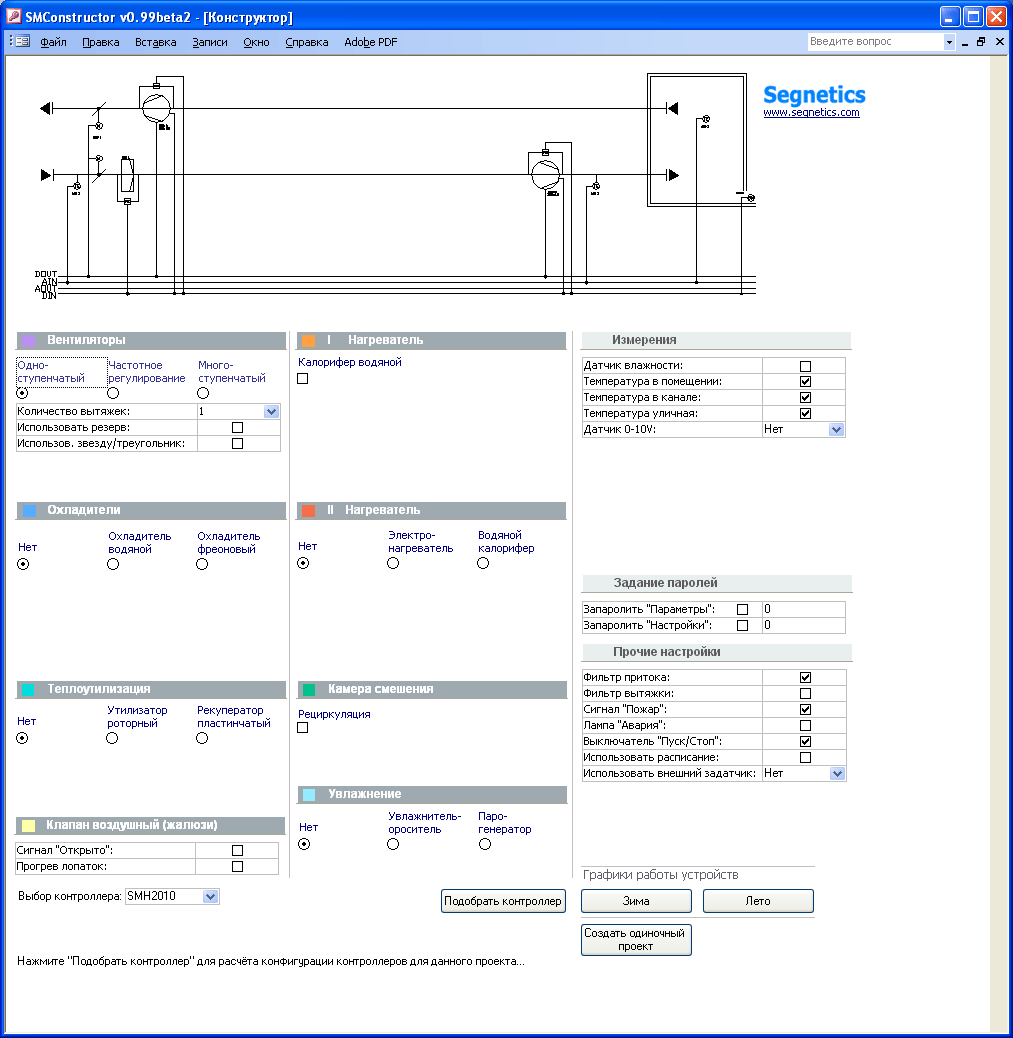Select Парогенератор humidification option
The width and height of the screenshot is (1013, 1038).
(x=485, y=844)
